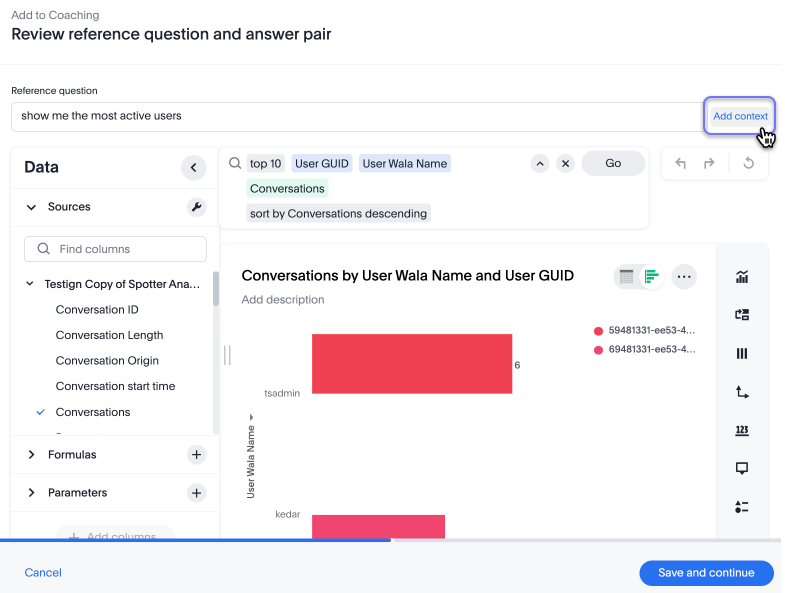This screenshot has width=785, height=593.
Task: Open the chart type icon in right sidebar
Action: tap(742, 277)
